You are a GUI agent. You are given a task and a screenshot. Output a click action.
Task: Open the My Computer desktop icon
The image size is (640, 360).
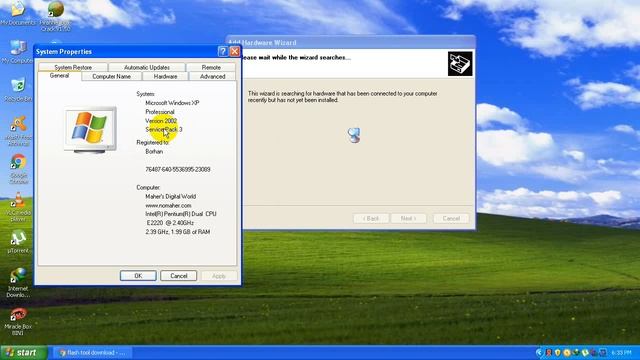pyautogui.click(x=17, y=52)
